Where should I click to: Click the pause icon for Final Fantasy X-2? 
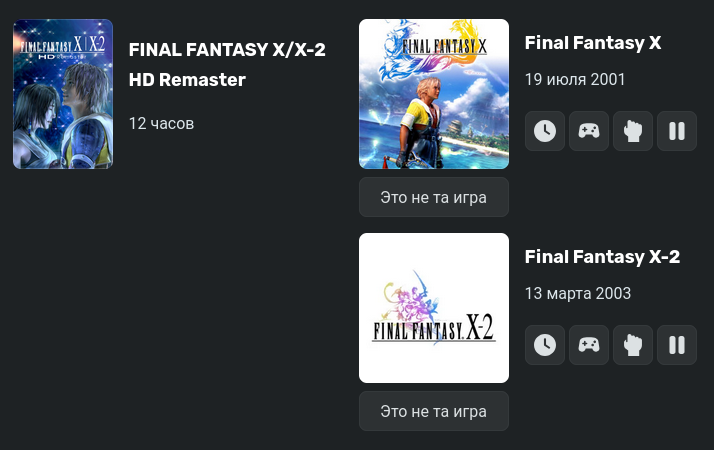pos(677,345)
